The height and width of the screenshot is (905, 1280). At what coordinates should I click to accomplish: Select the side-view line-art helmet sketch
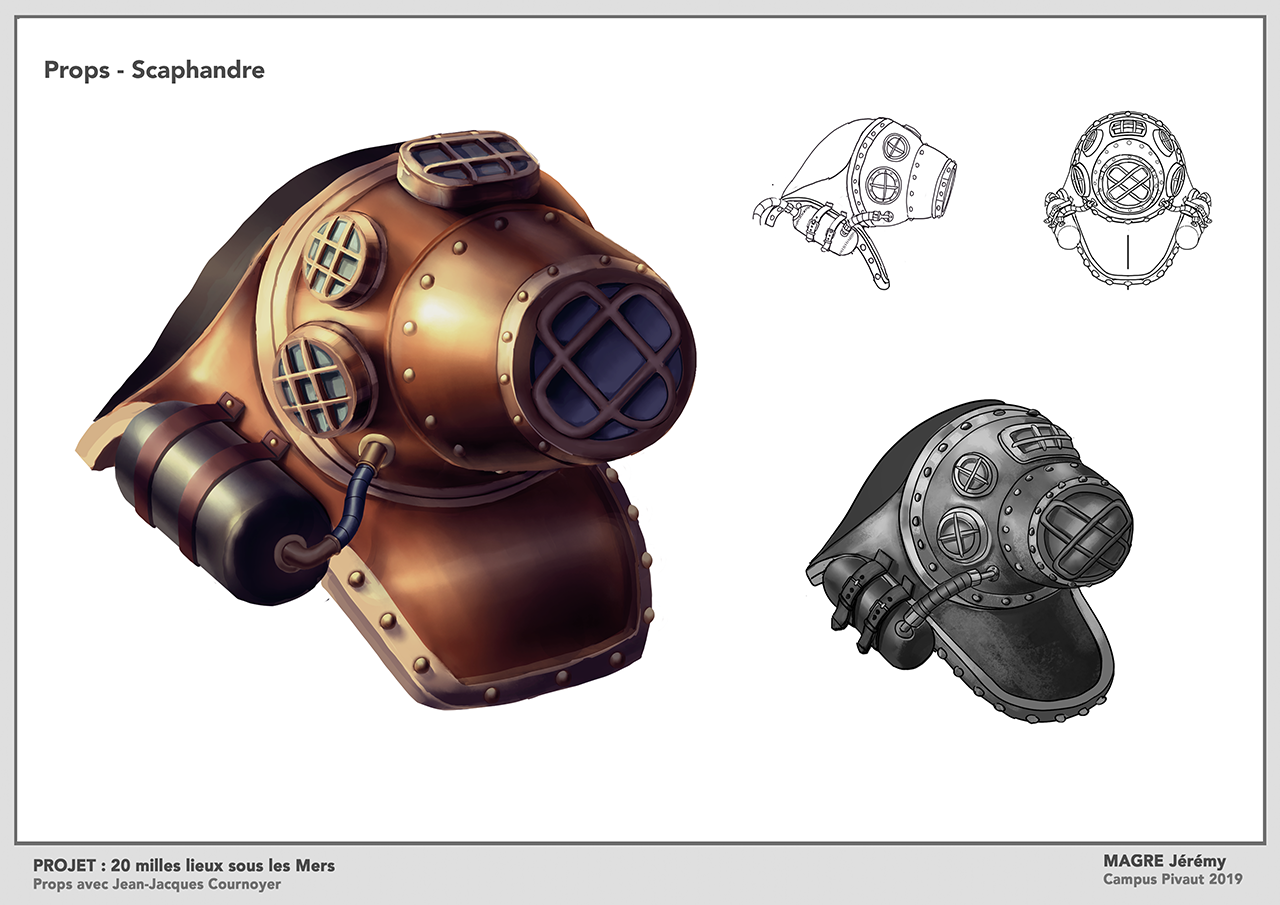tap(854, 204)
